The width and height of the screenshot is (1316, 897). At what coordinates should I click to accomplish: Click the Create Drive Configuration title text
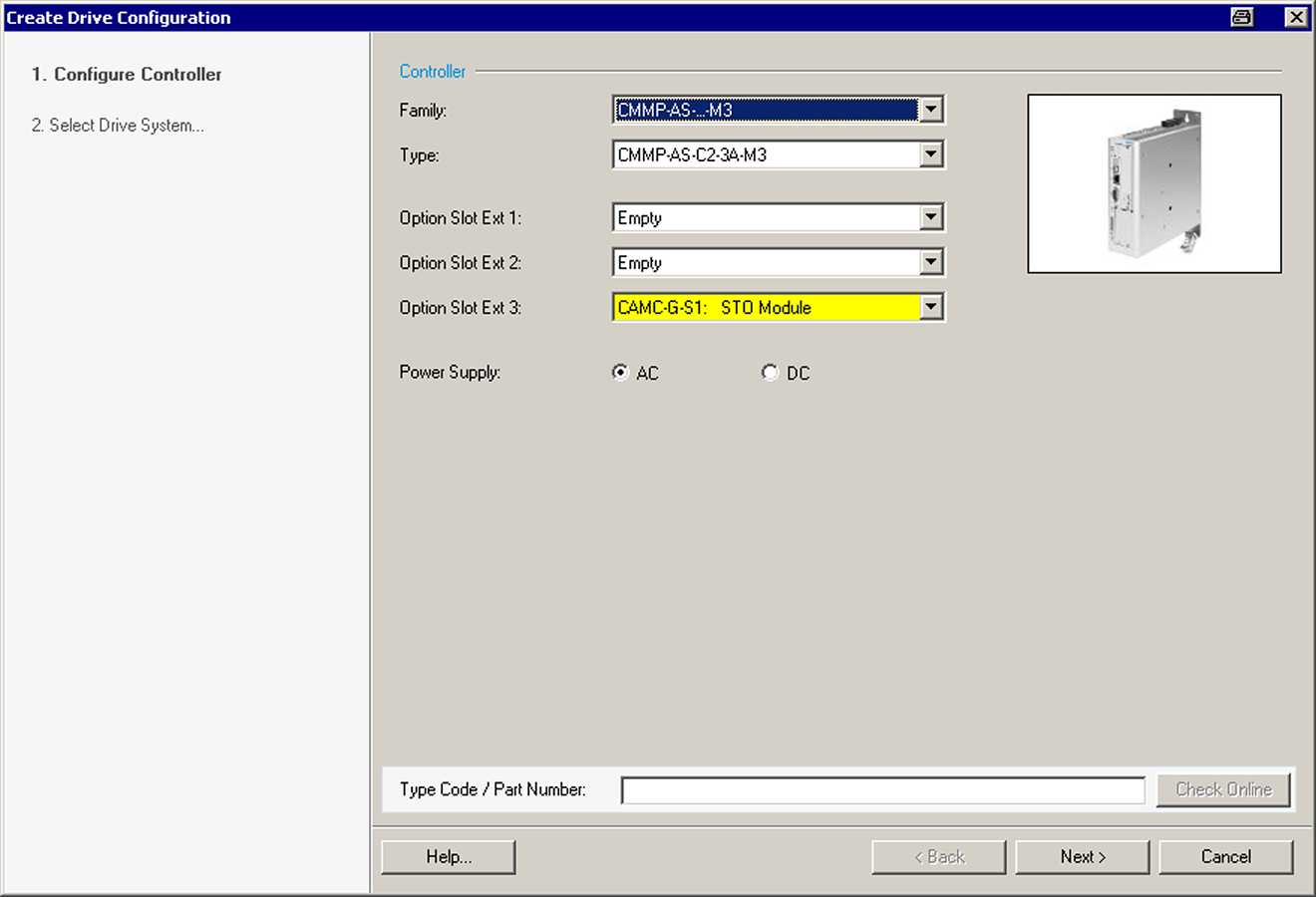tap(119, 17)
